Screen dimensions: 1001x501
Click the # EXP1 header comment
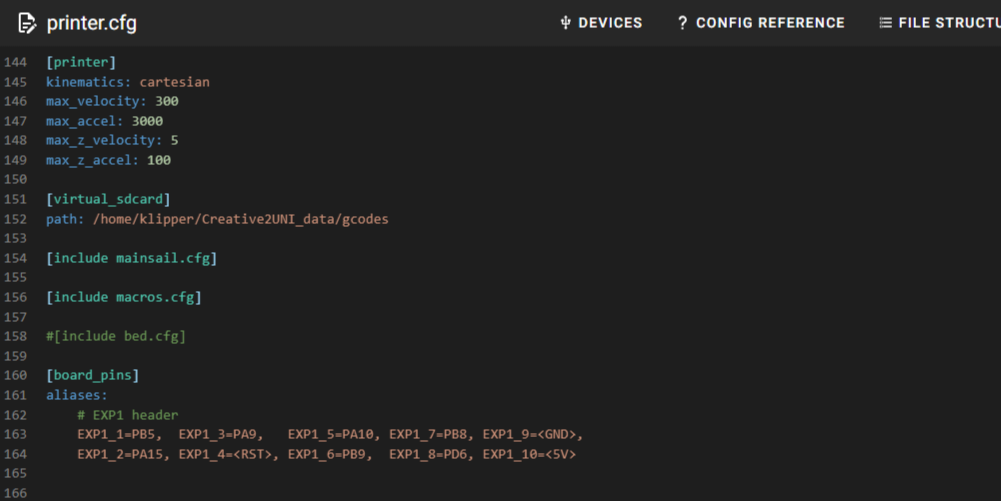click(x=127, y=414)
